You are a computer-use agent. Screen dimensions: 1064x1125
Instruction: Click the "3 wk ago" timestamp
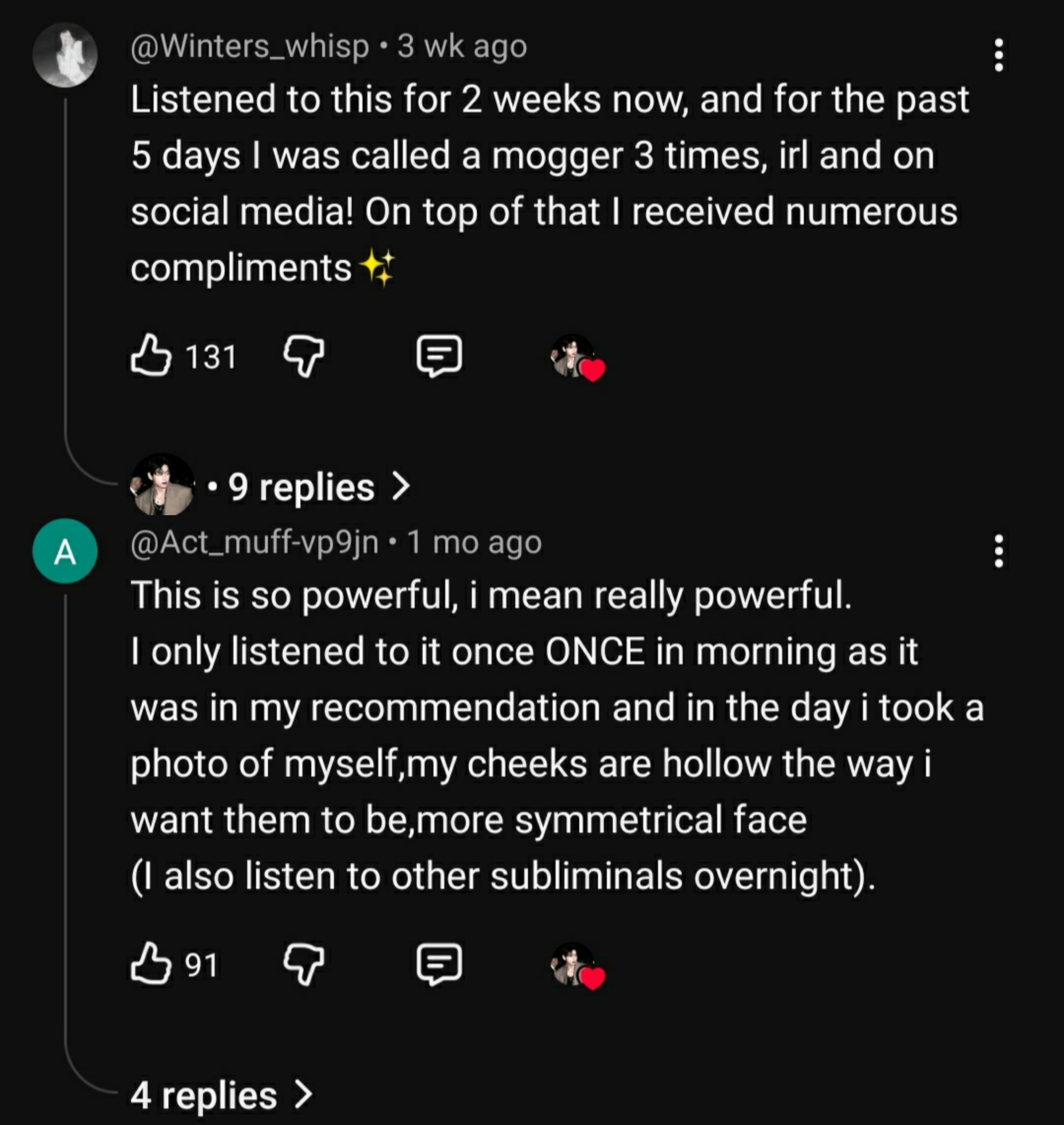click(462, 46)
